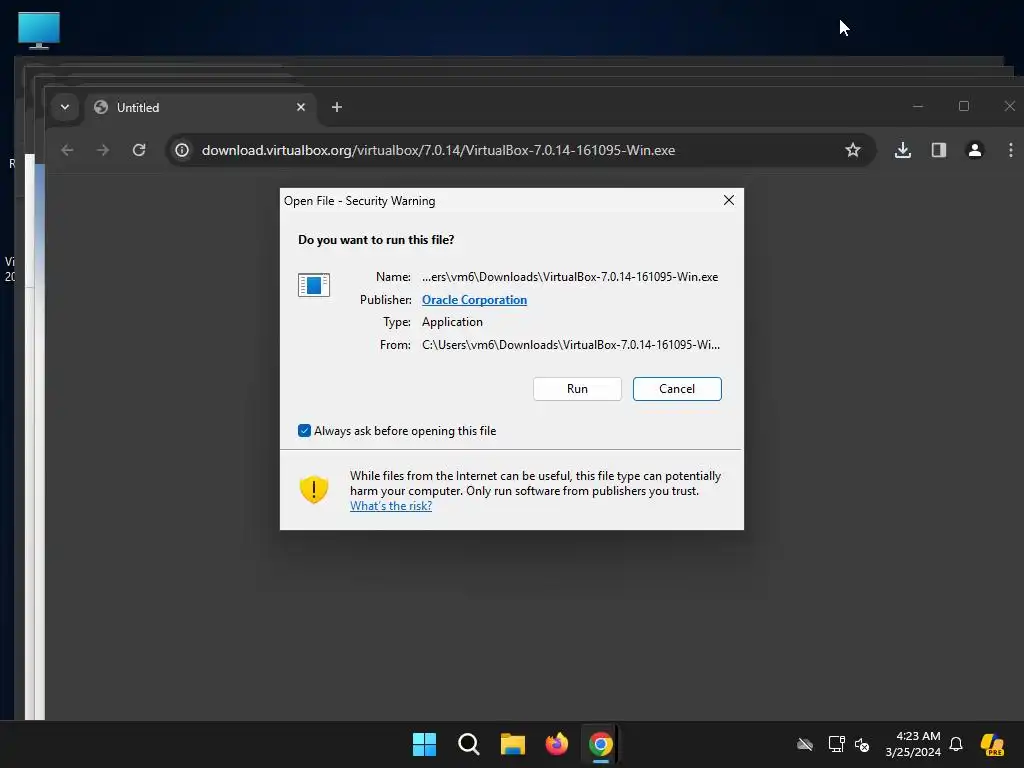Maximize the Chrome window

point(963,106)
